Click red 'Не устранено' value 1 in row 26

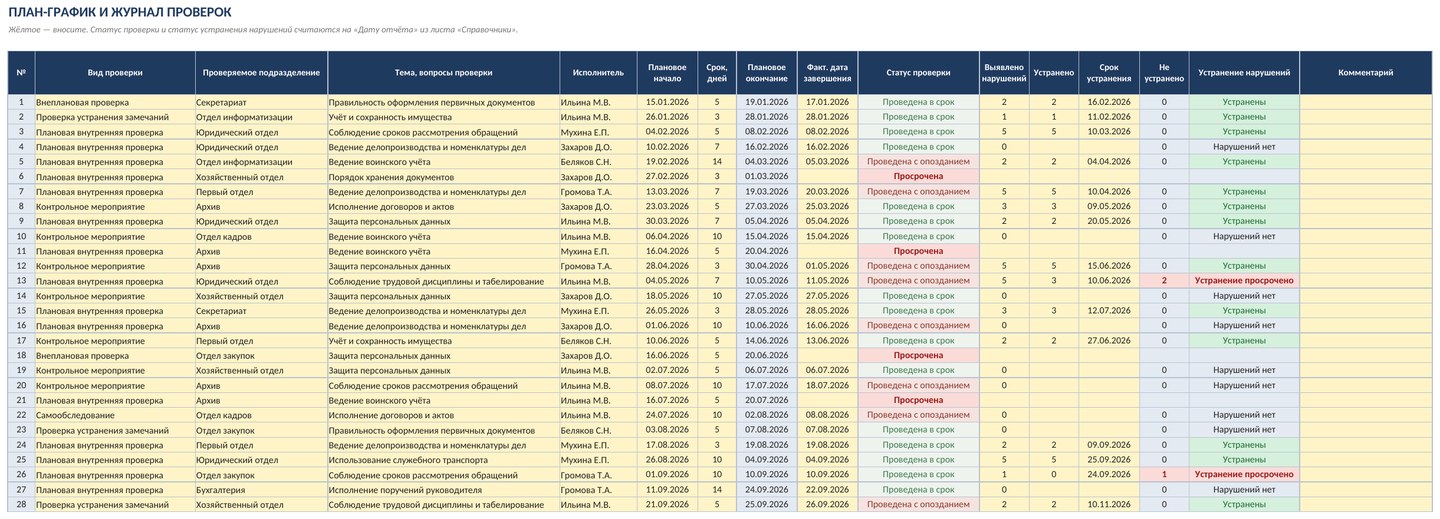[1164, 475]
